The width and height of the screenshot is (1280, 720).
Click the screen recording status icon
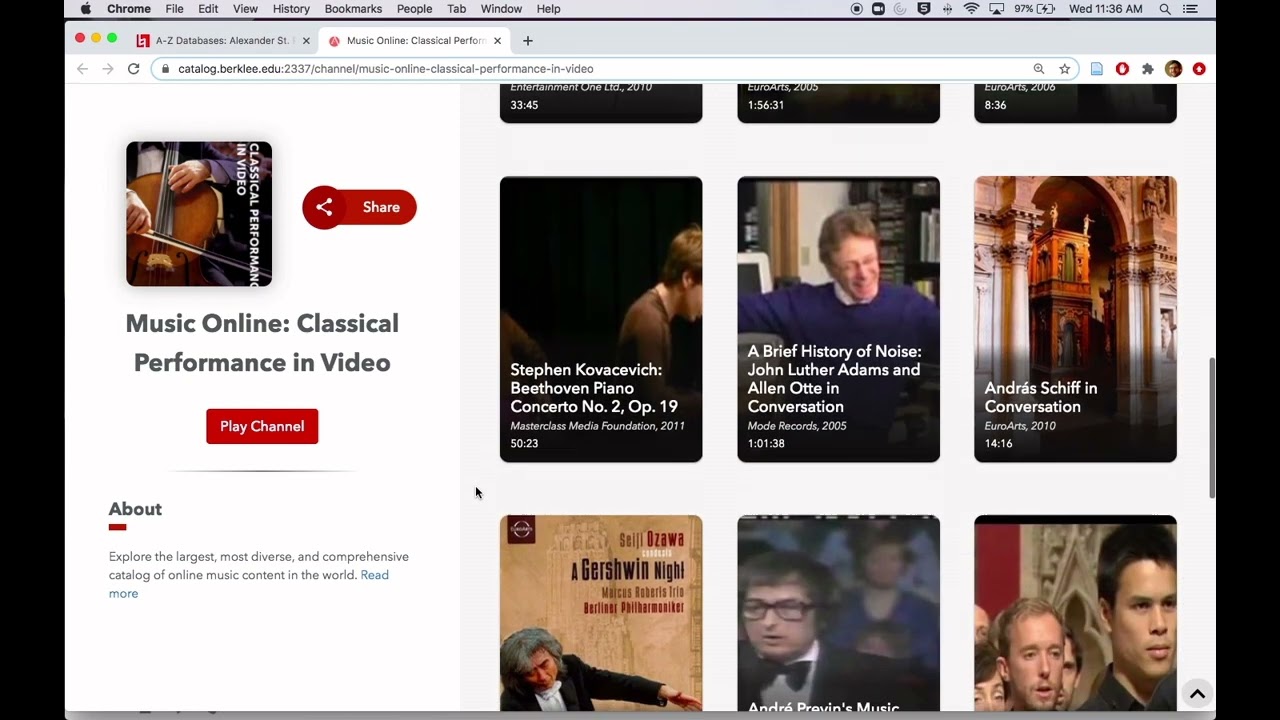point(857,9)
